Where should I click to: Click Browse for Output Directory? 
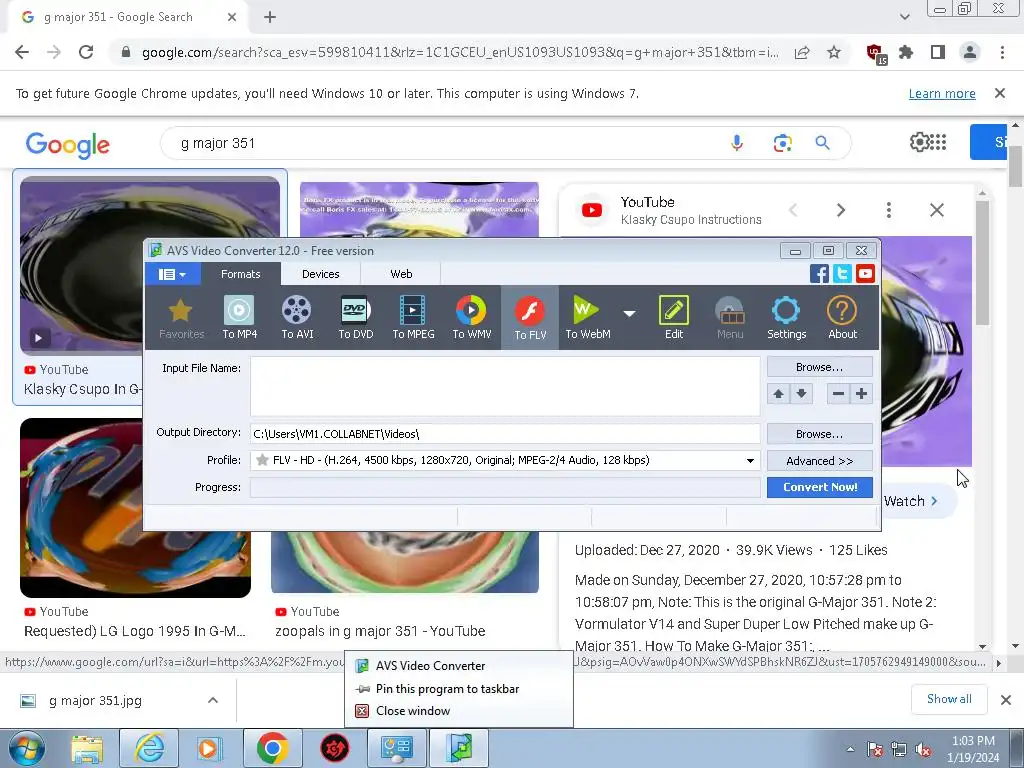pos(820,434)
